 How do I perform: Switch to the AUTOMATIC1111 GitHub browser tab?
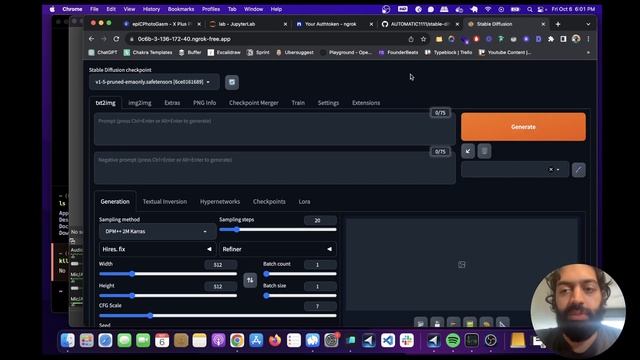(x=420, y=24)
